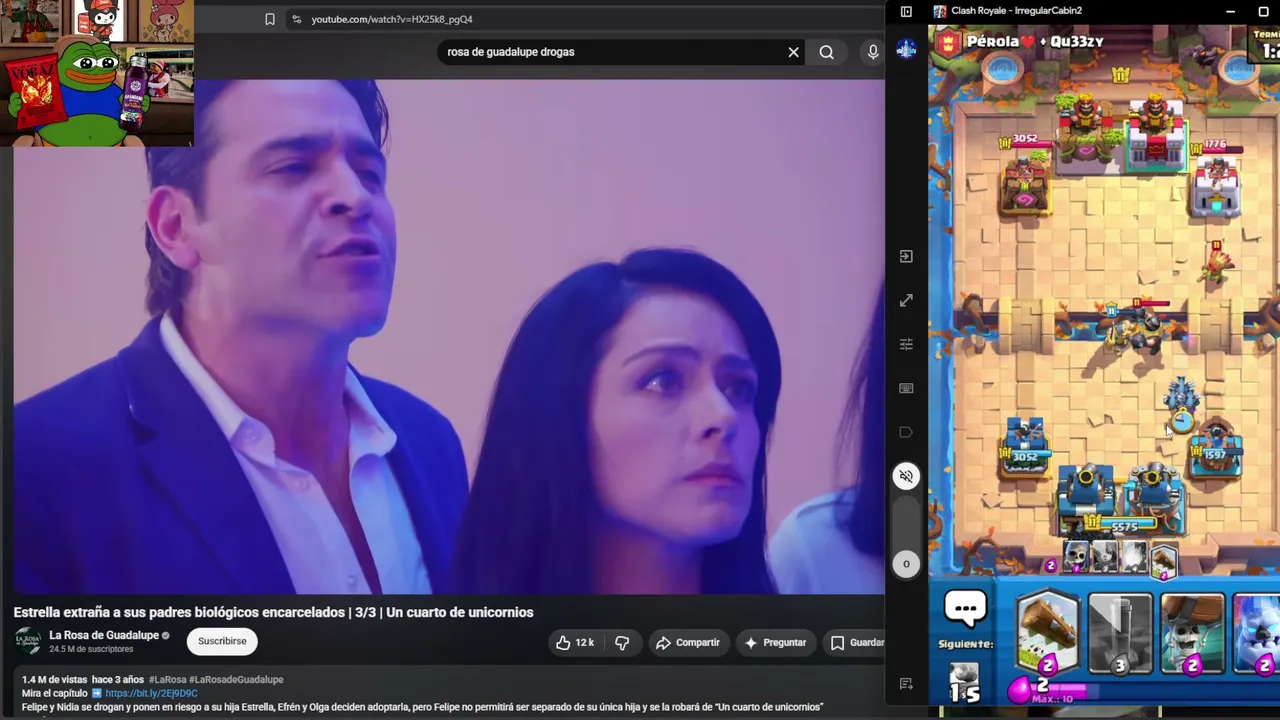This screenshot has width=1280, height=720.
Task: Minimize the Clash Royale emulator window
Action: [x=1231, y=12]
